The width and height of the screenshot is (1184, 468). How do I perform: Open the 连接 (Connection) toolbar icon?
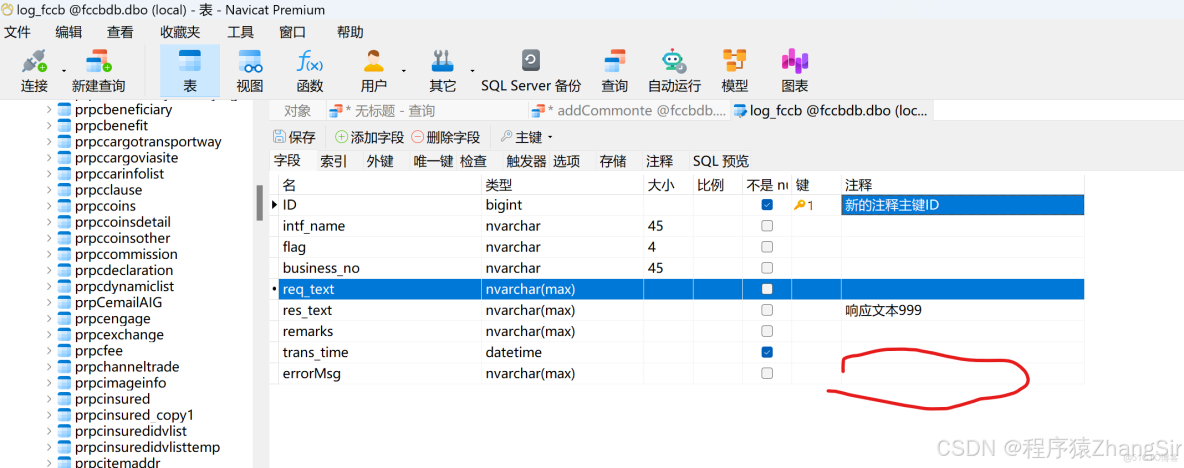click(x=35, y=61)
